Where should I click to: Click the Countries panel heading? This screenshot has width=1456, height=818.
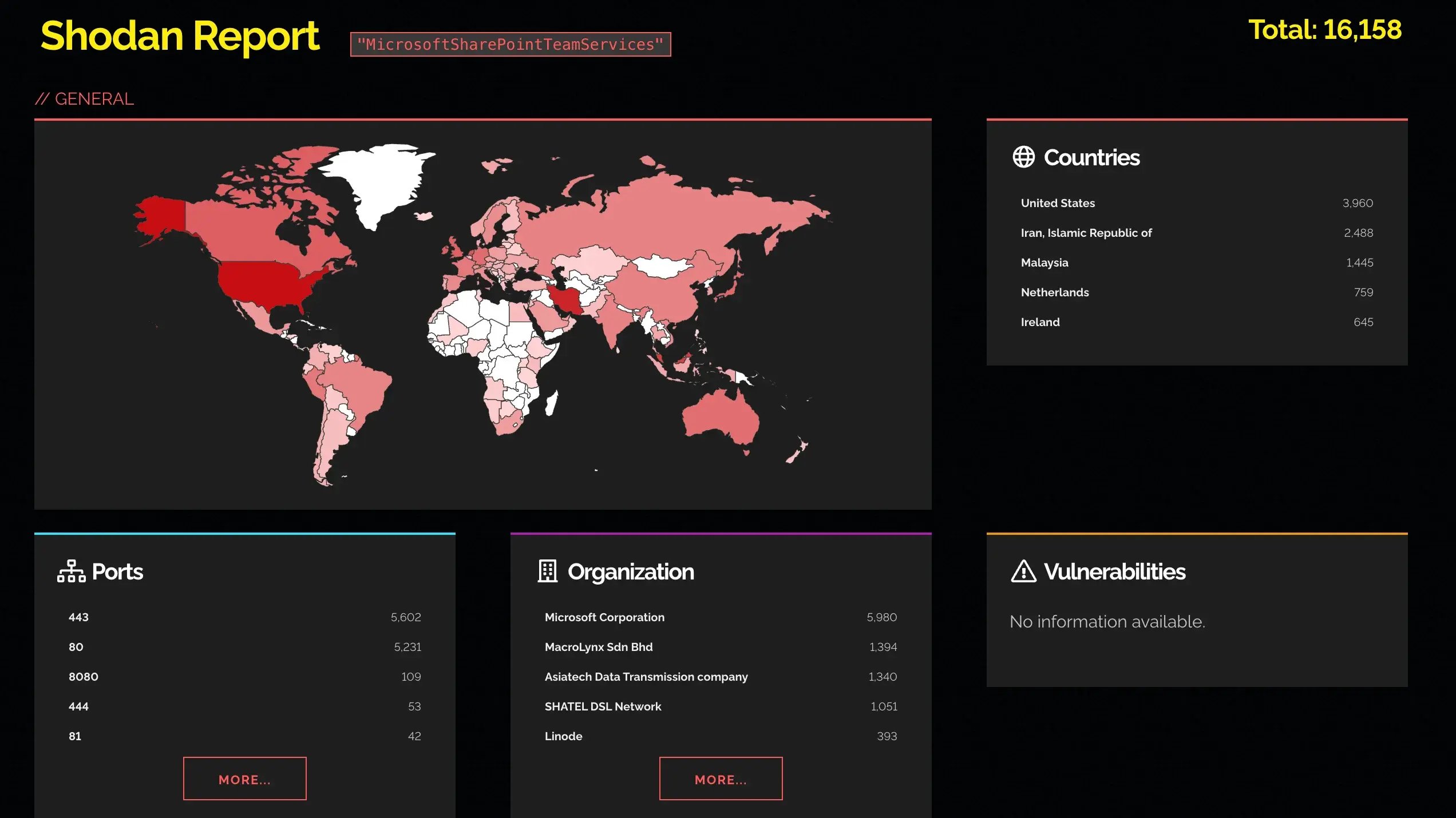tap(1091, 157)
